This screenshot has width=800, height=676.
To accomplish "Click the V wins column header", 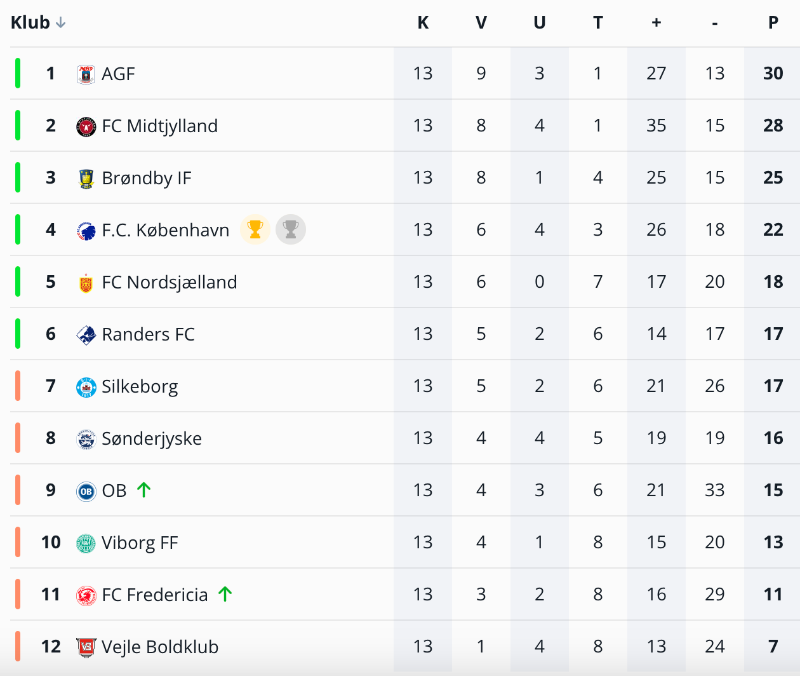I will pyautogui.click(x=481, y=23).
